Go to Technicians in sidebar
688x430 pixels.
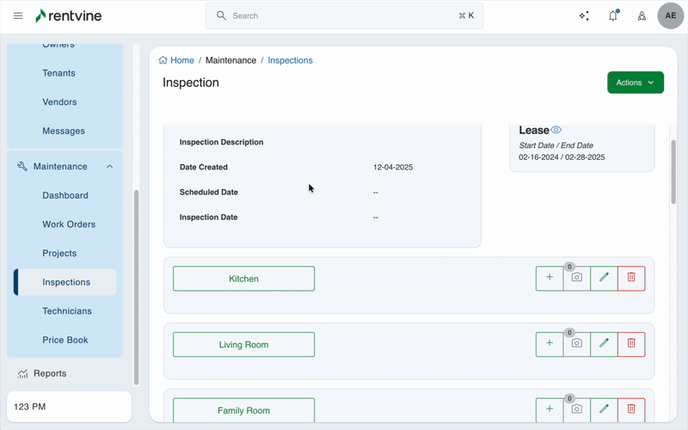(67, 311)
